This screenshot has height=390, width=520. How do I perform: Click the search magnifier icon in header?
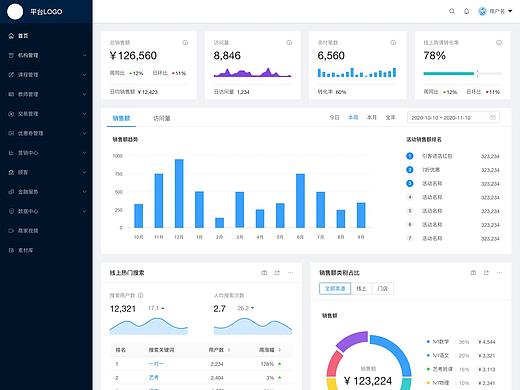452,11
